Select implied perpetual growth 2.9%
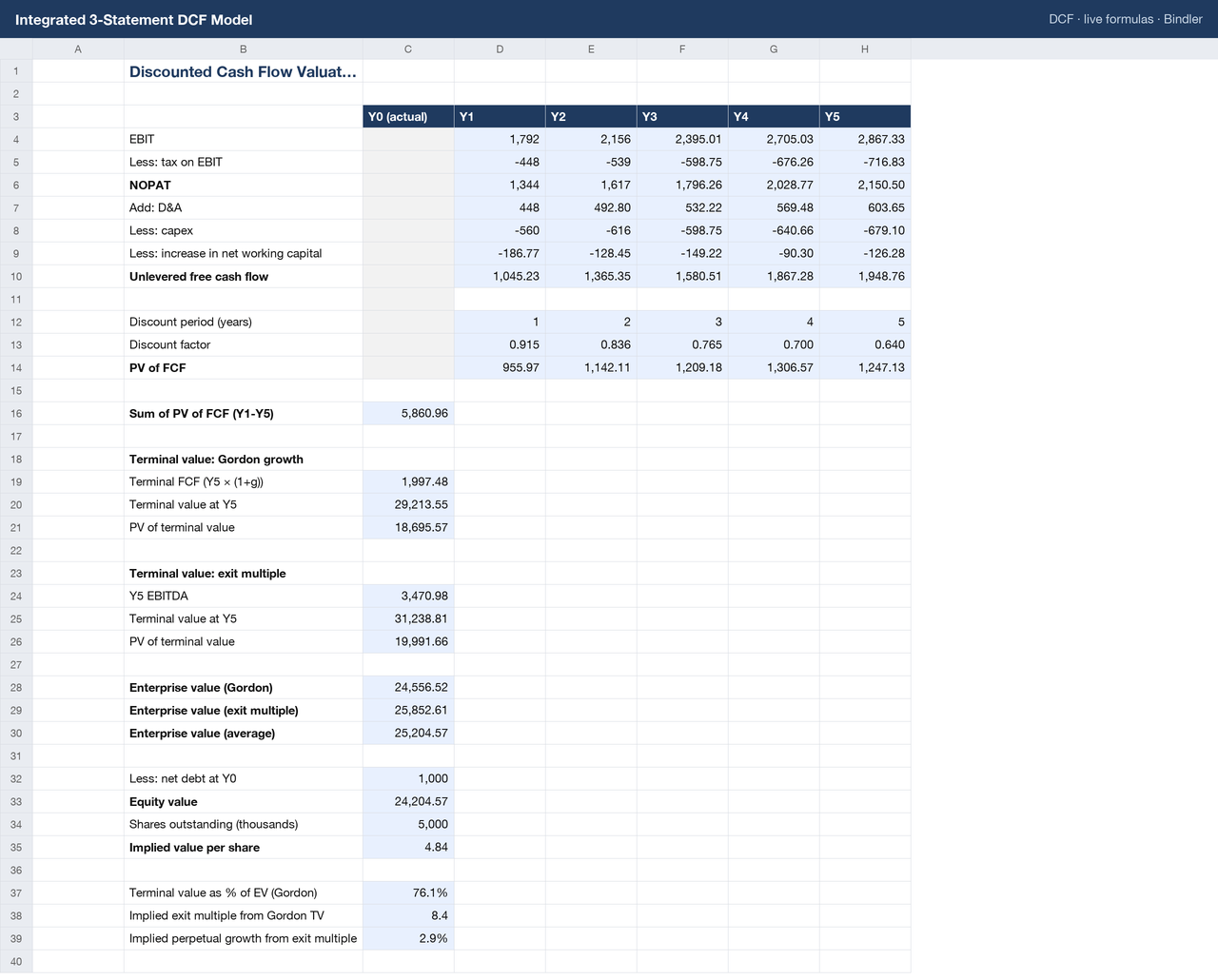The height and width of the screenshot is (980, 1218). coord(408,939)
